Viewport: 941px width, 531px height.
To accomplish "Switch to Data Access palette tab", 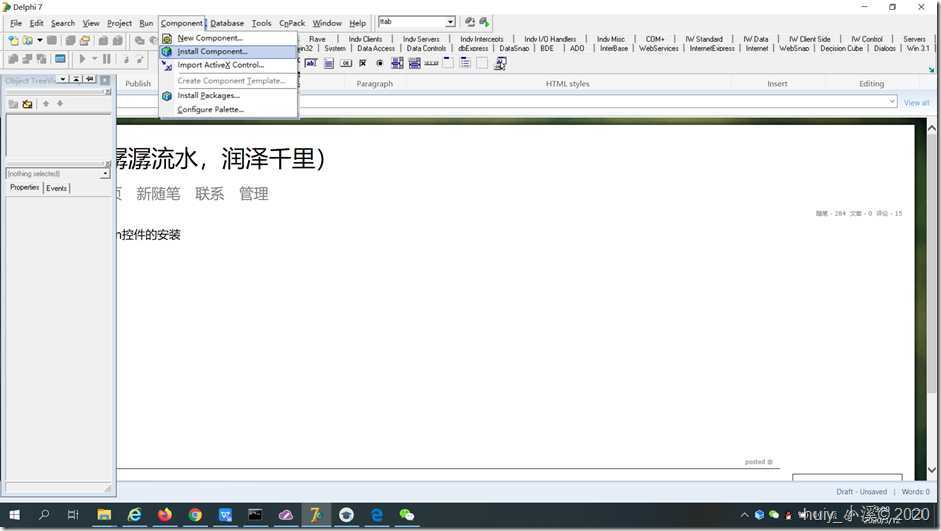I will coord(376,48).
